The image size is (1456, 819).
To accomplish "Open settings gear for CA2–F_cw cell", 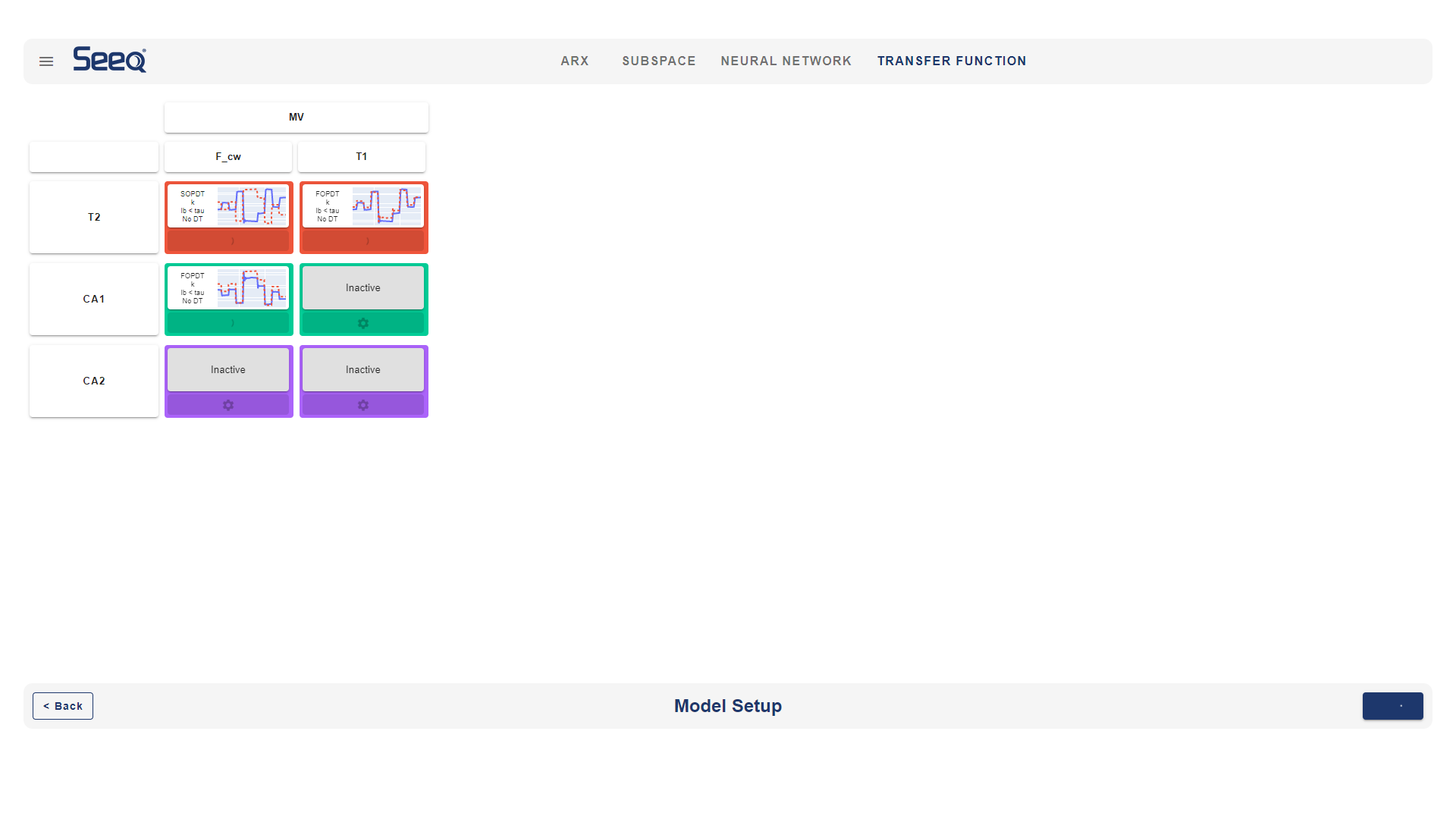I will tap(228, 405).
